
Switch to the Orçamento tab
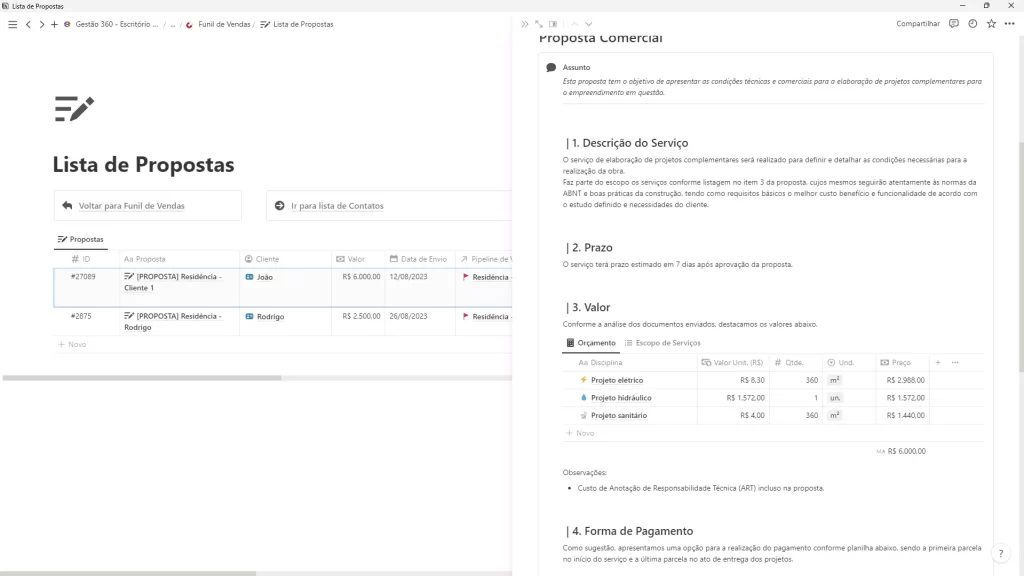(x=590, y=343)
